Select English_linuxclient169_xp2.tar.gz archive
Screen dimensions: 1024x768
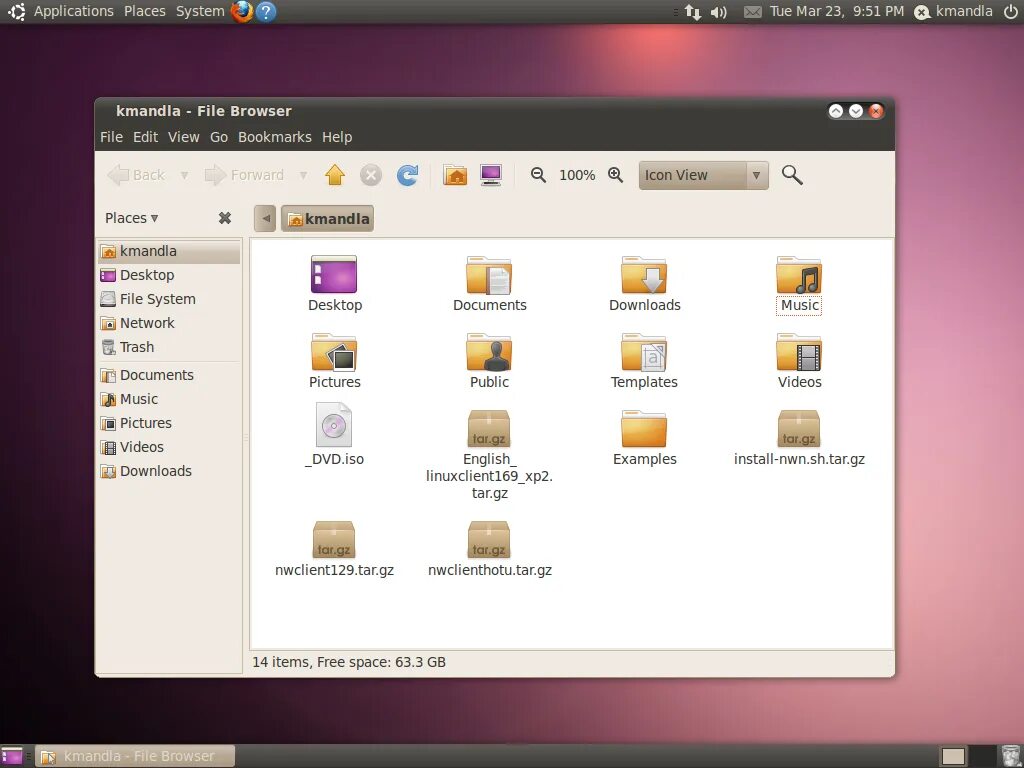[489, 428]
